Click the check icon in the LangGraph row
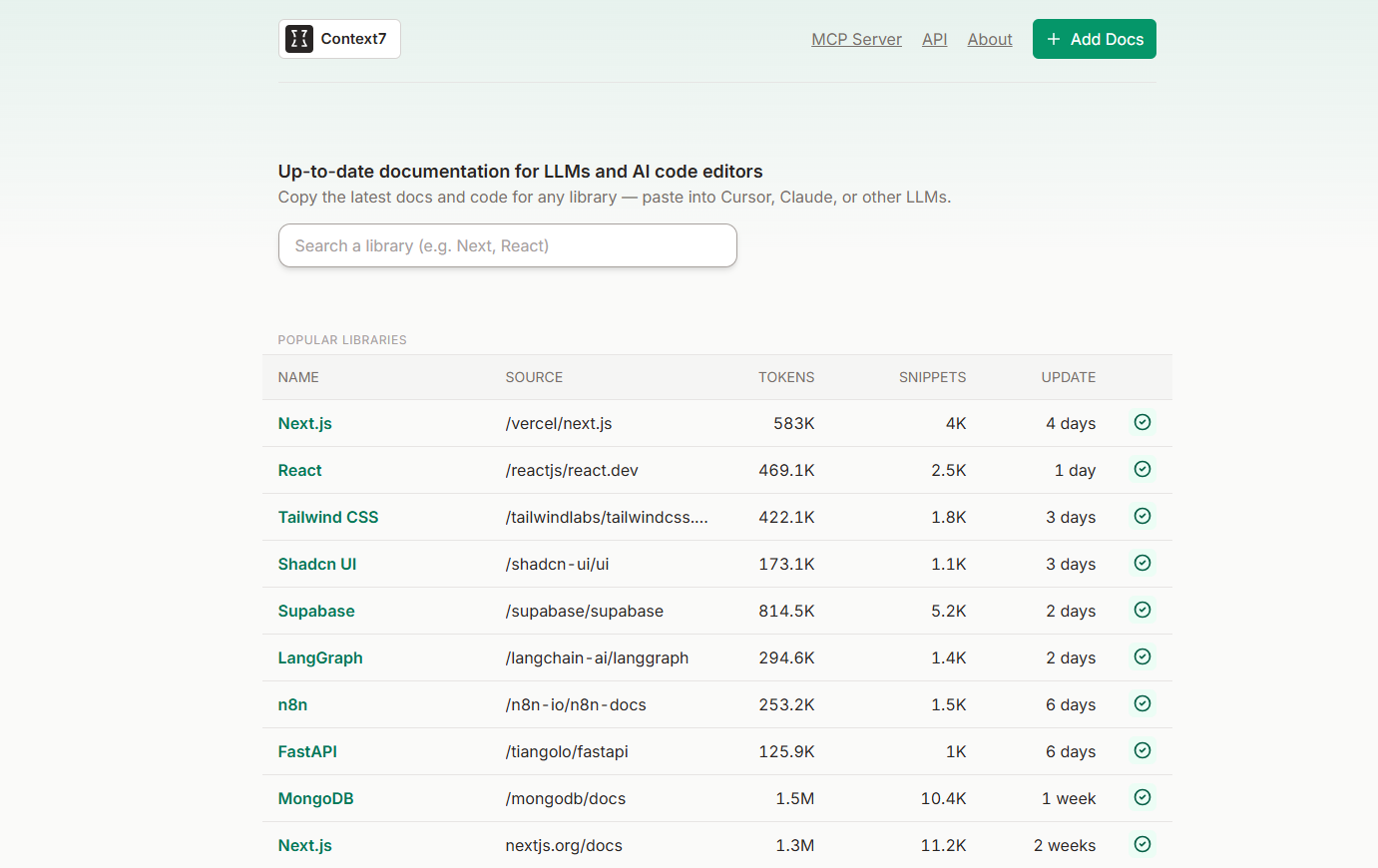The height and width of the screenshot is (868, 1378). pyautogui.click(x=1143, y=656)
